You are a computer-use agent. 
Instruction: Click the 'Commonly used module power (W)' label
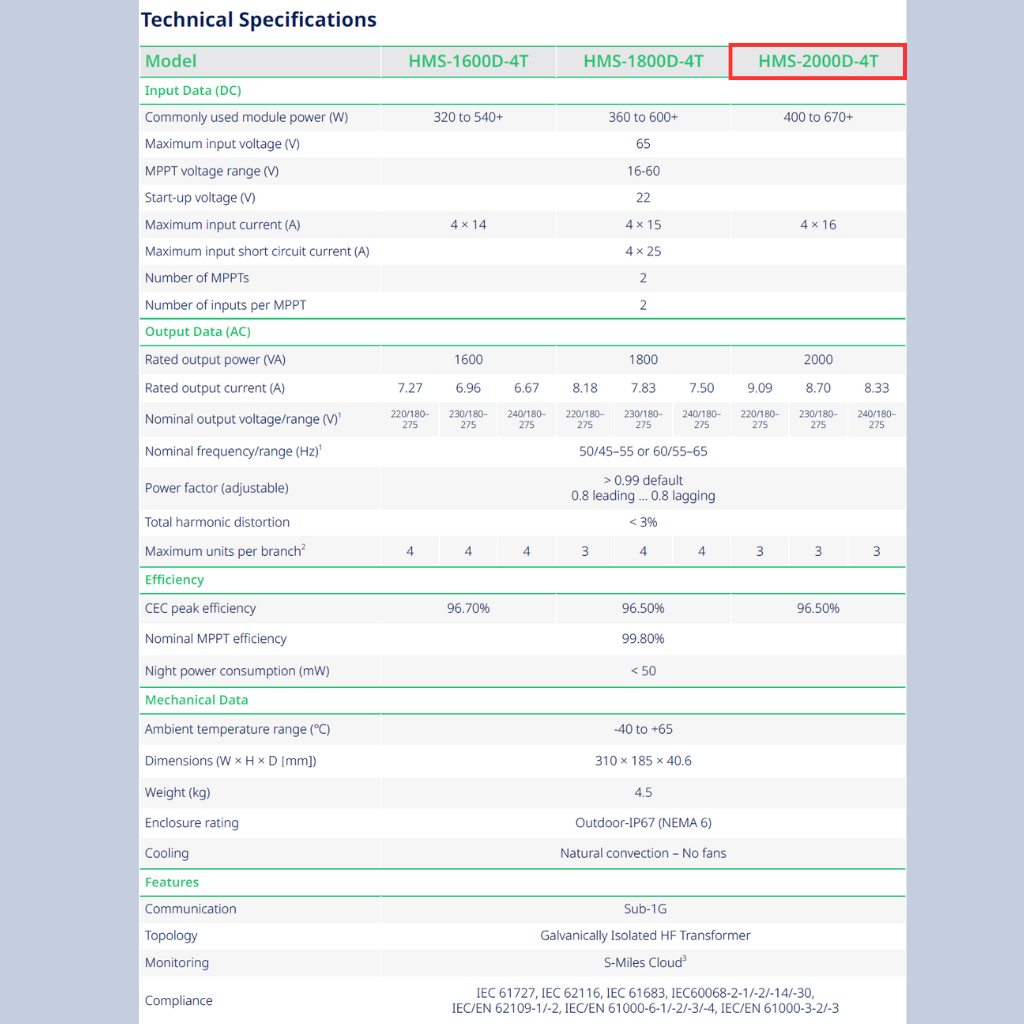(246, 118)
